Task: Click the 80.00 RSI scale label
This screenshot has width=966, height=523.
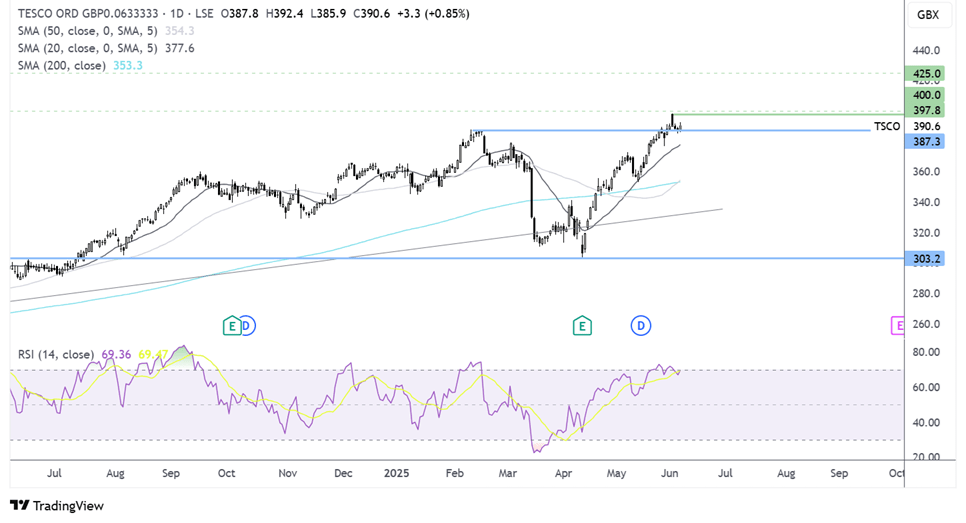Action: click(x=927, y=352)
